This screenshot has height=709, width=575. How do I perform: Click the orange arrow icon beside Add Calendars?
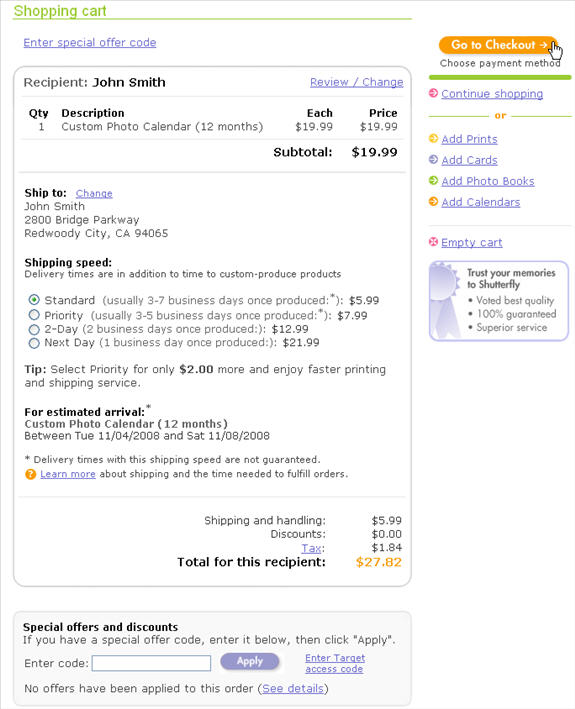click(433, 201)
